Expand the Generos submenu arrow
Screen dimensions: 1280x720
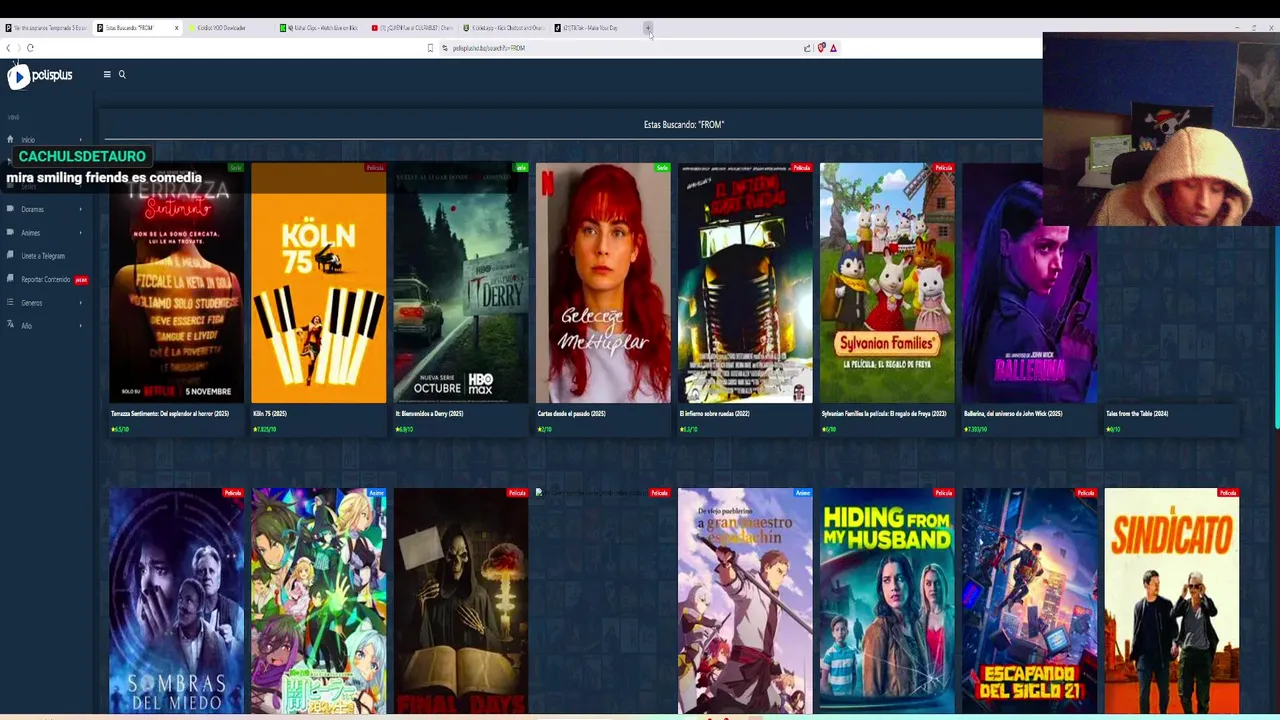[x=81, y=303]
